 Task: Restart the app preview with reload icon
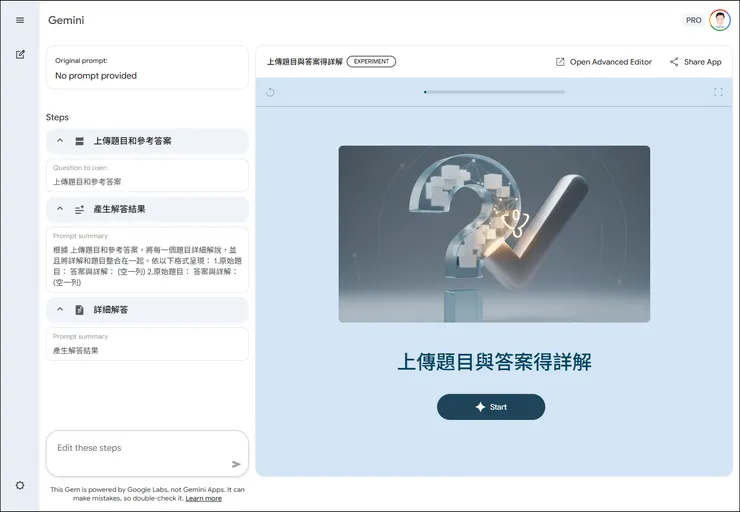click(x=270, y=92)
